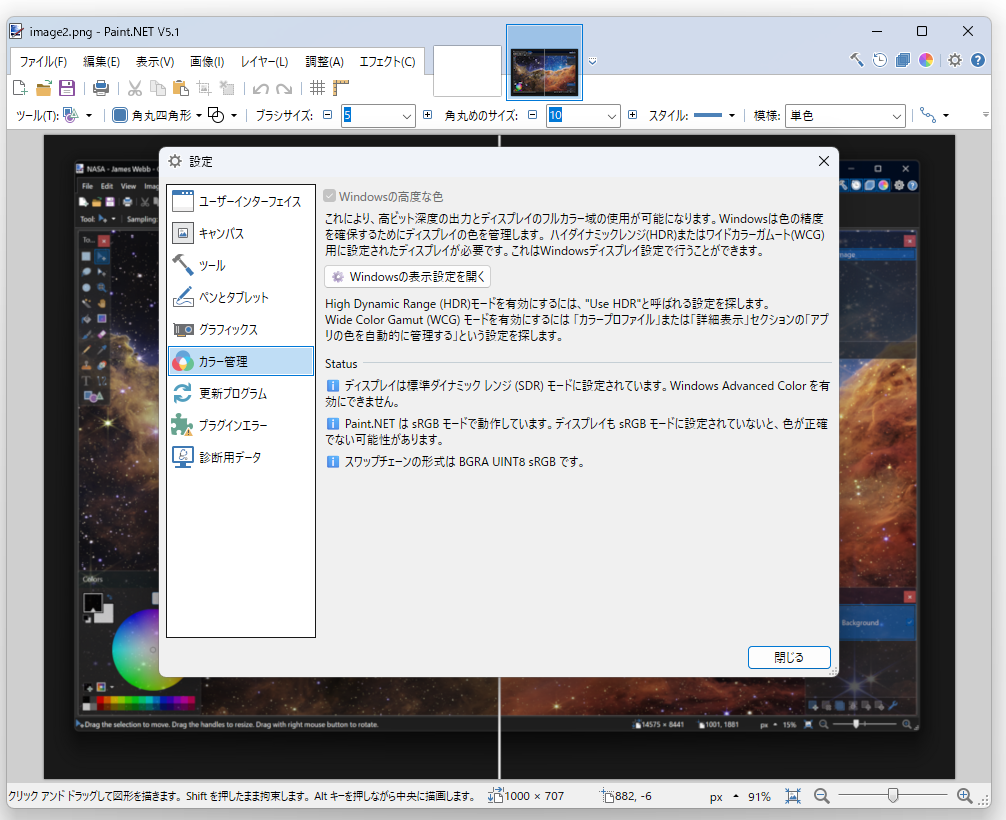This screenshot has height=820, width=1006.
Task: Open the antialiasing mode dropdown
Action: click(x=934, y=115)
